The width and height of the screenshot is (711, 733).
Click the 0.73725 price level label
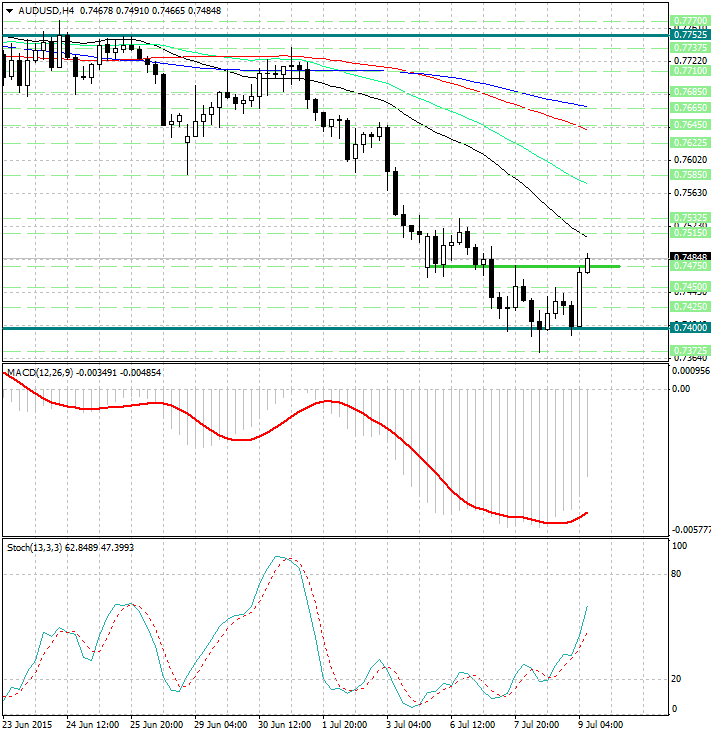(x=691, y=350)
